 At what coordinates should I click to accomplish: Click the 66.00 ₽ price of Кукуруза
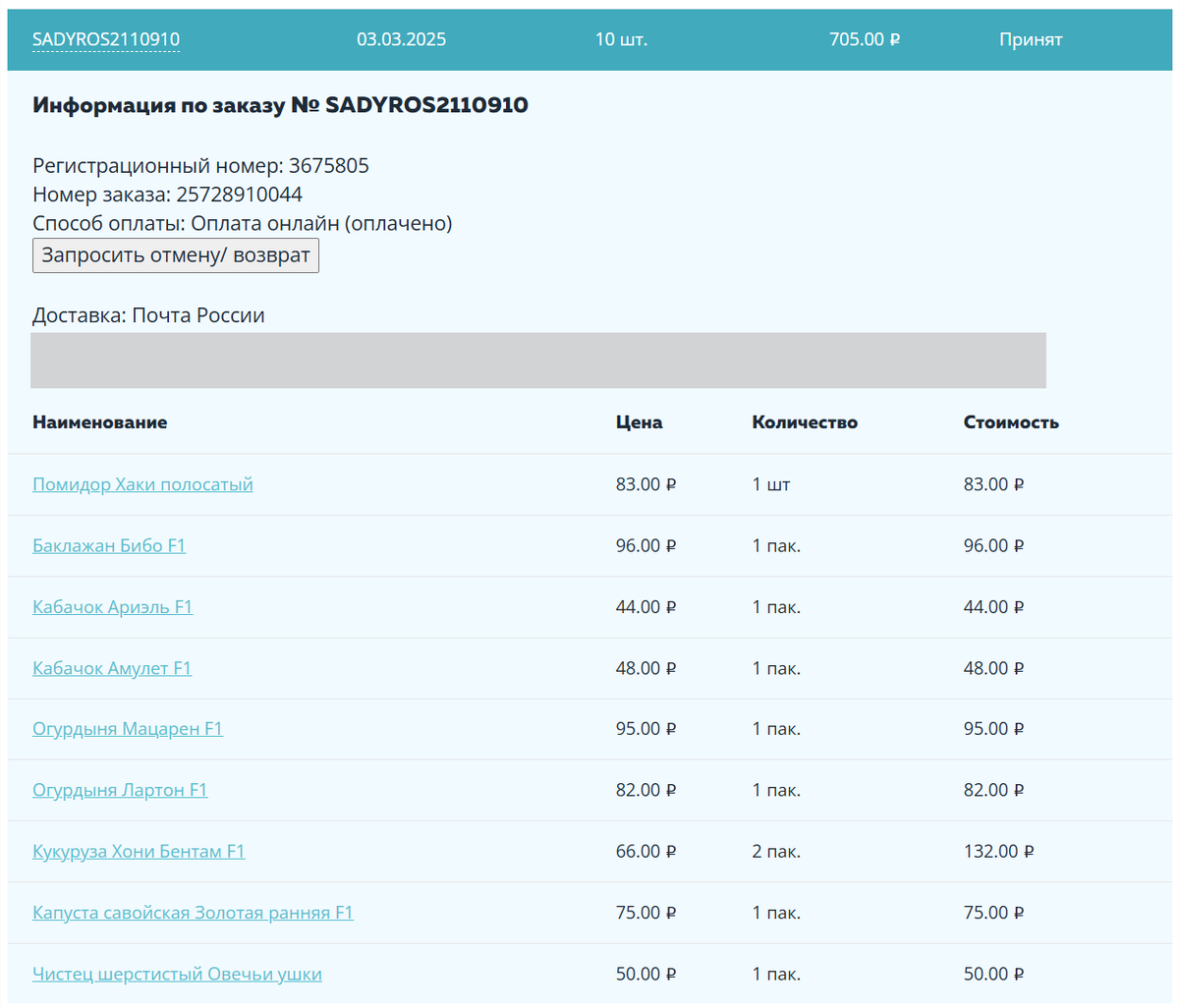(646, 852)
